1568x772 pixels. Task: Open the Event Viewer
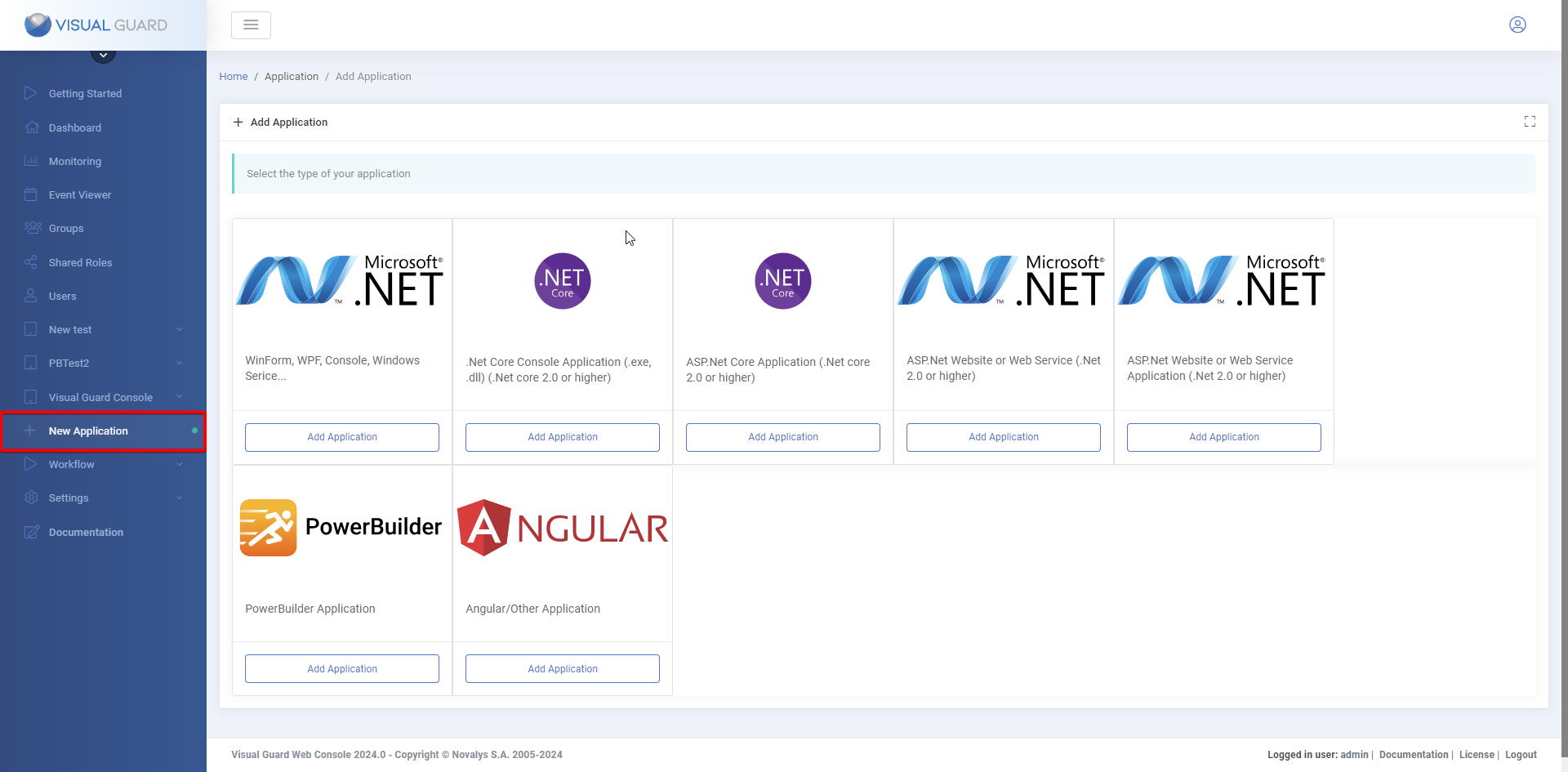[x=79, y=194]
